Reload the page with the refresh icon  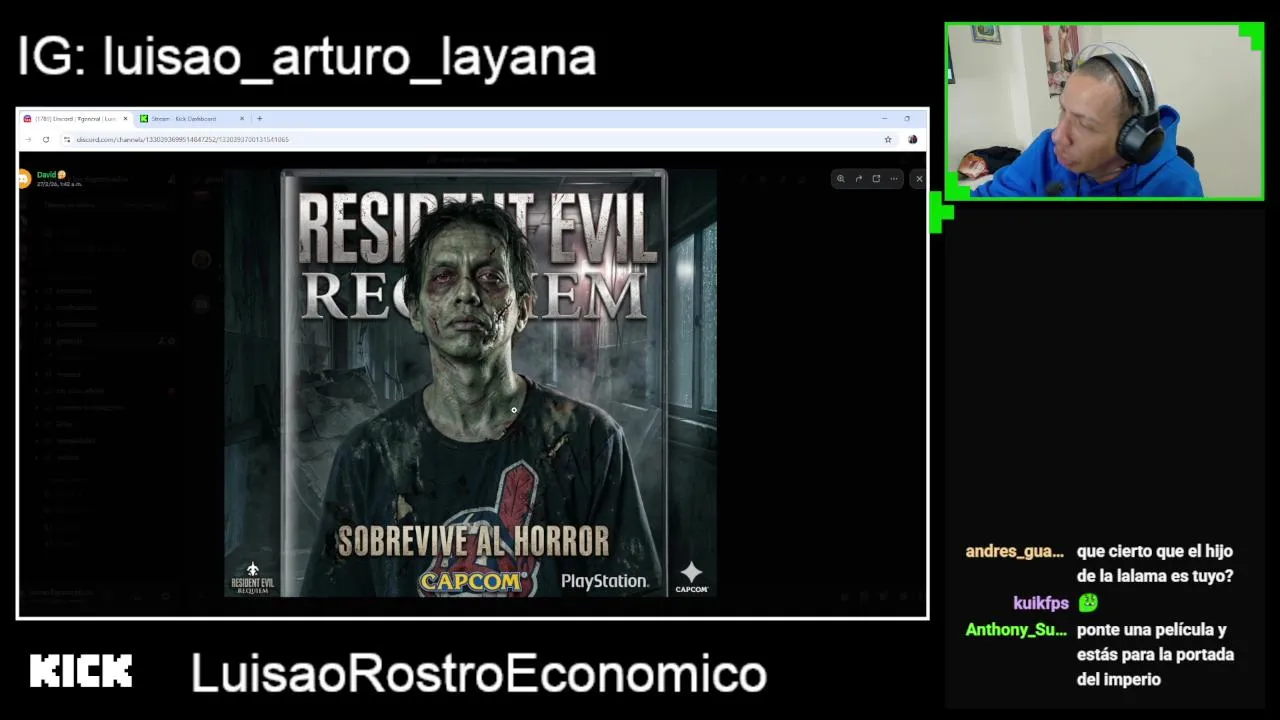pos(46,139)
